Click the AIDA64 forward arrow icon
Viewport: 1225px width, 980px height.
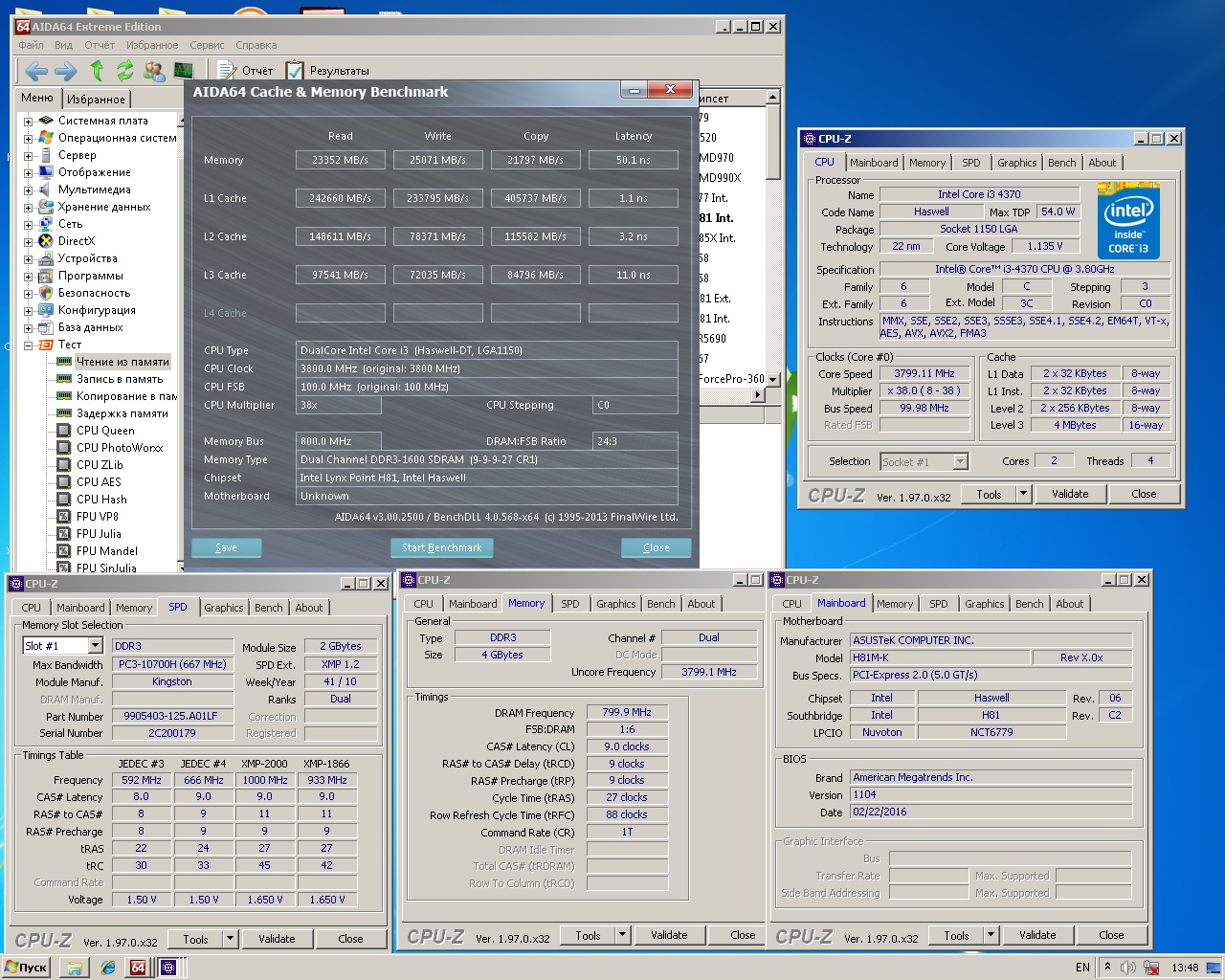(66, 71)
